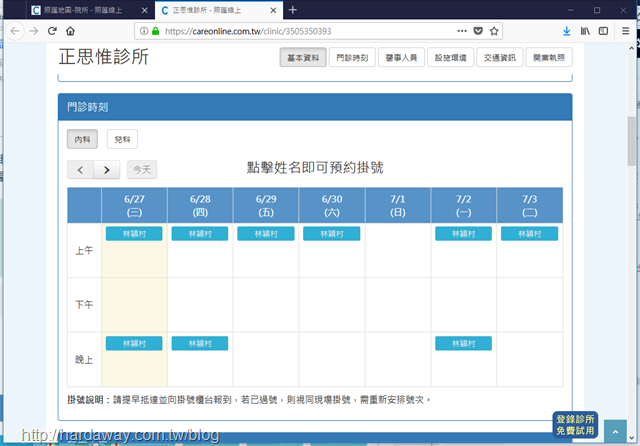This screenshot has width=640, height=446.
Task: Toggle the sidebar icon in toolbar
Action: point(603,31)
